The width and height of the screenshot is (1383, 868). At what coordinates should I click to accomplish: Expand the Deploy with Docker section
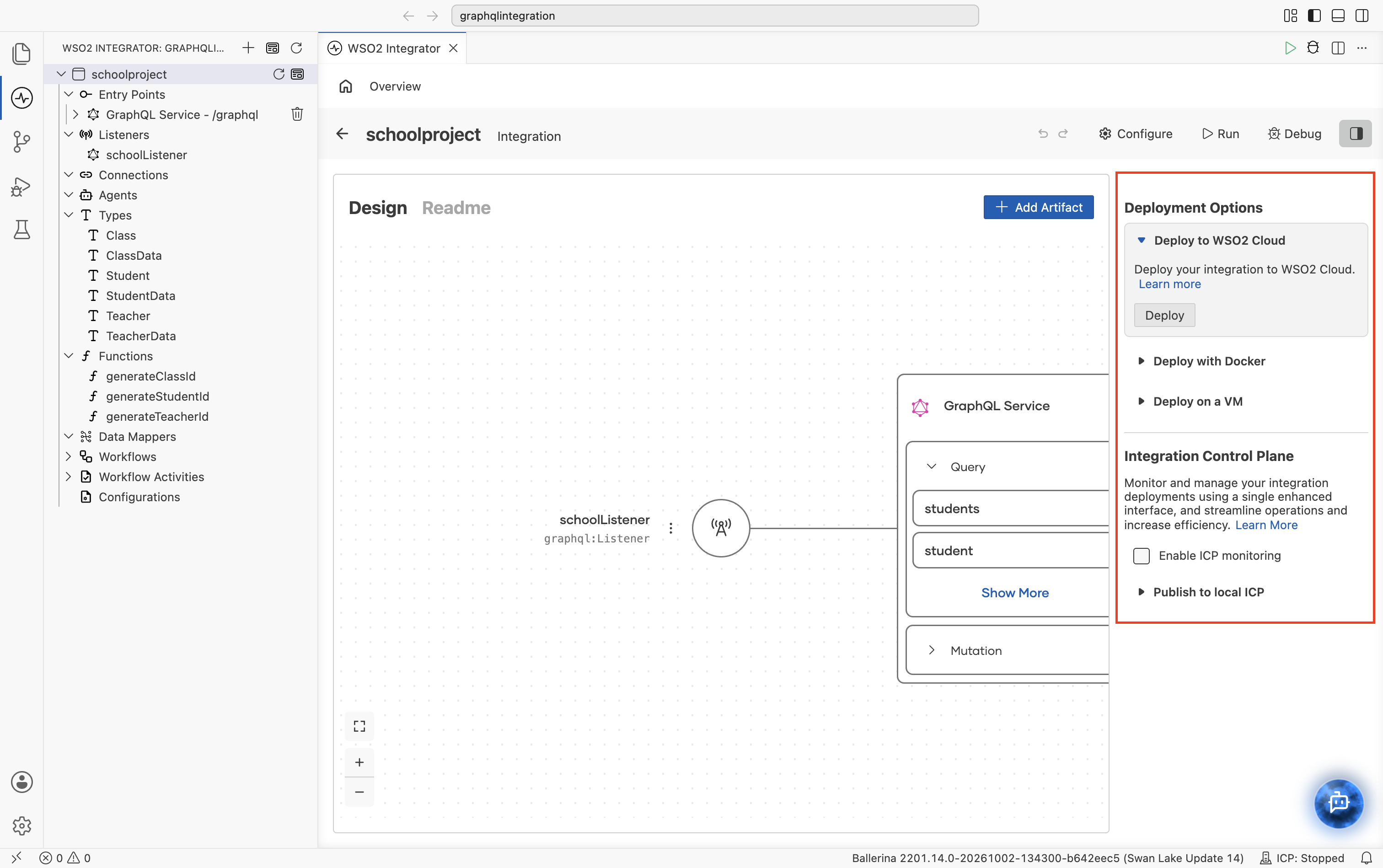[1201, 361]
